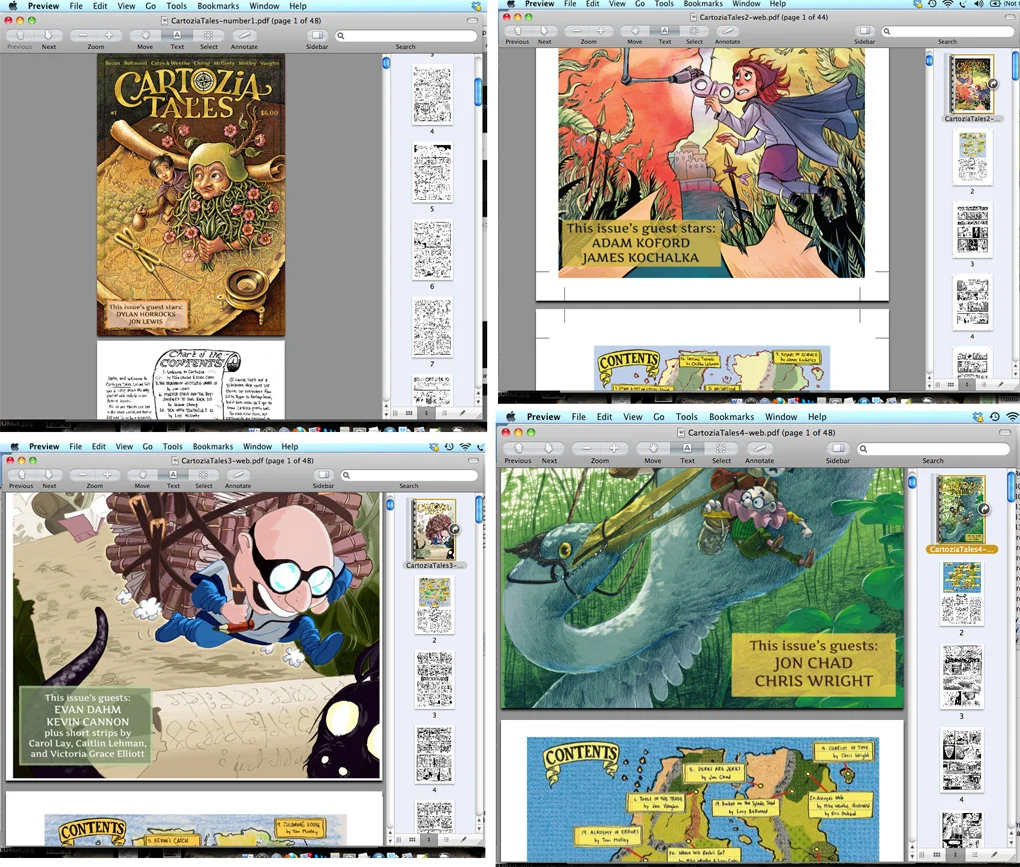1020x867 pixels.
Task: Open Bookmarks menu above CartoziaTales-number1.pdf window
Action: [x=218, y=6]
